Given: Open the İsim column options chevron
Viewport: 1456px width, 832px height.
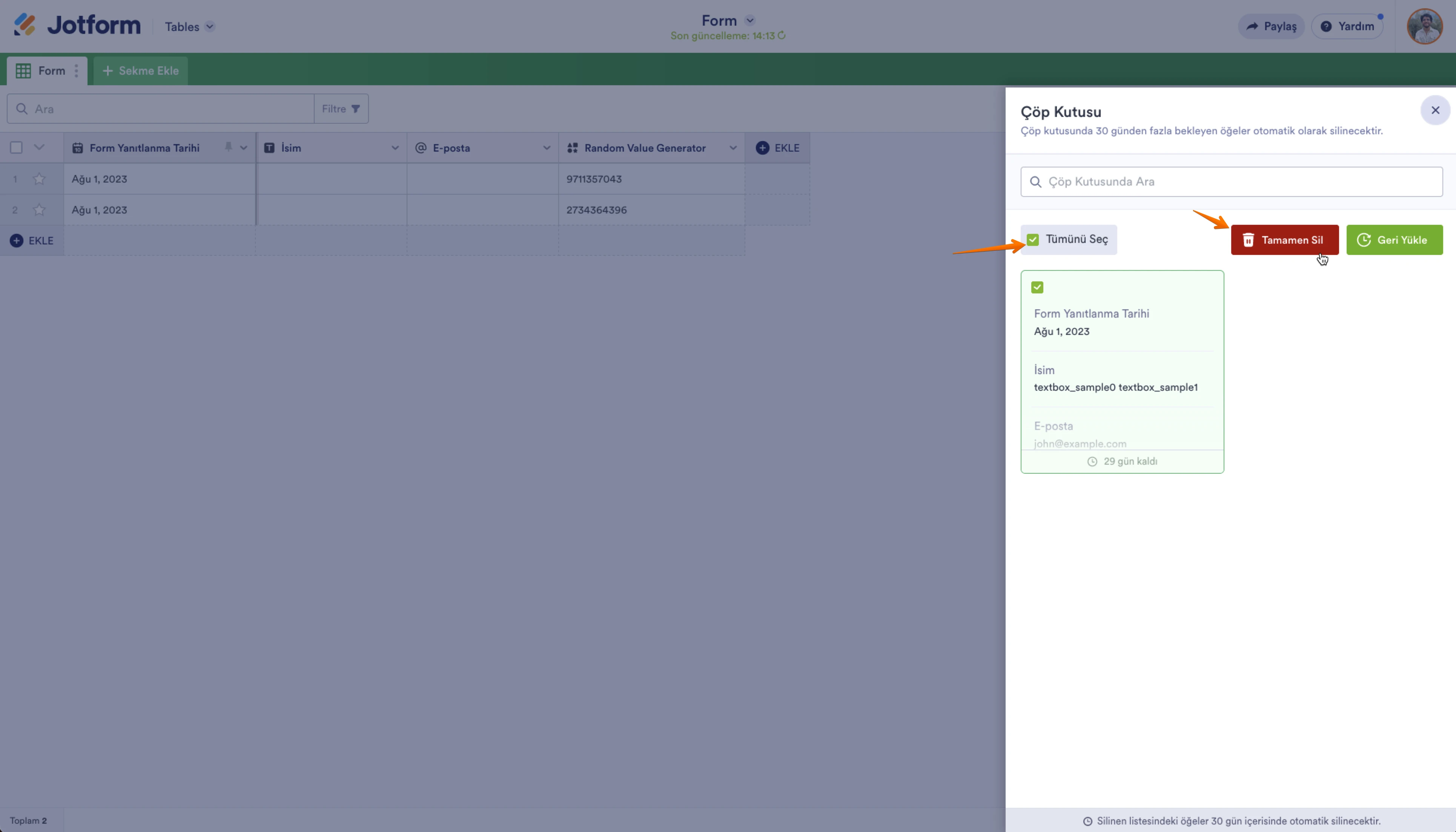Looking at the screenshot, I should [395, 147].
